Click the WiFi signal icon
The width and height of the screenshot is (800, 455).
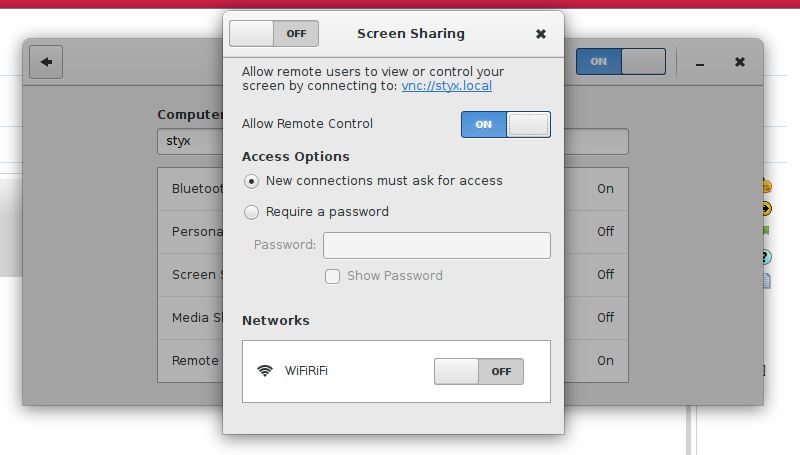pyautogui.click(x=265, y=371)
